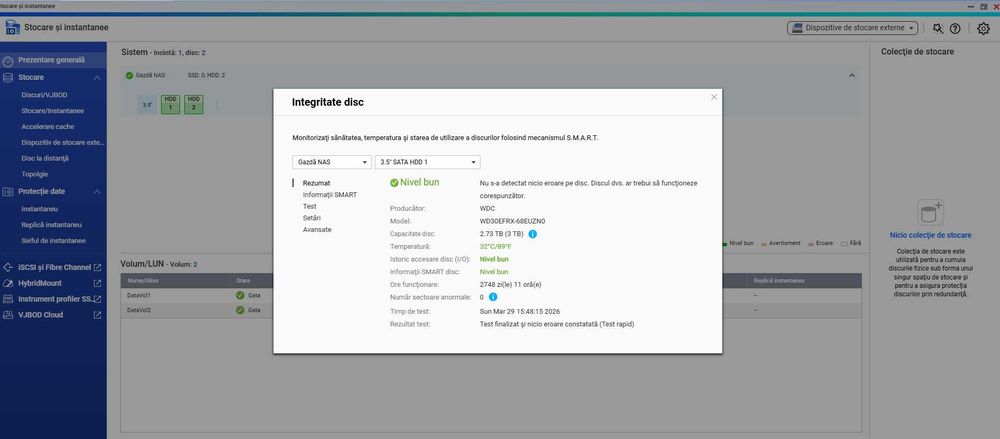Click the disk scan tools icon
The width and height of the screenshot is (1000, 439).
tap(938, 28)
